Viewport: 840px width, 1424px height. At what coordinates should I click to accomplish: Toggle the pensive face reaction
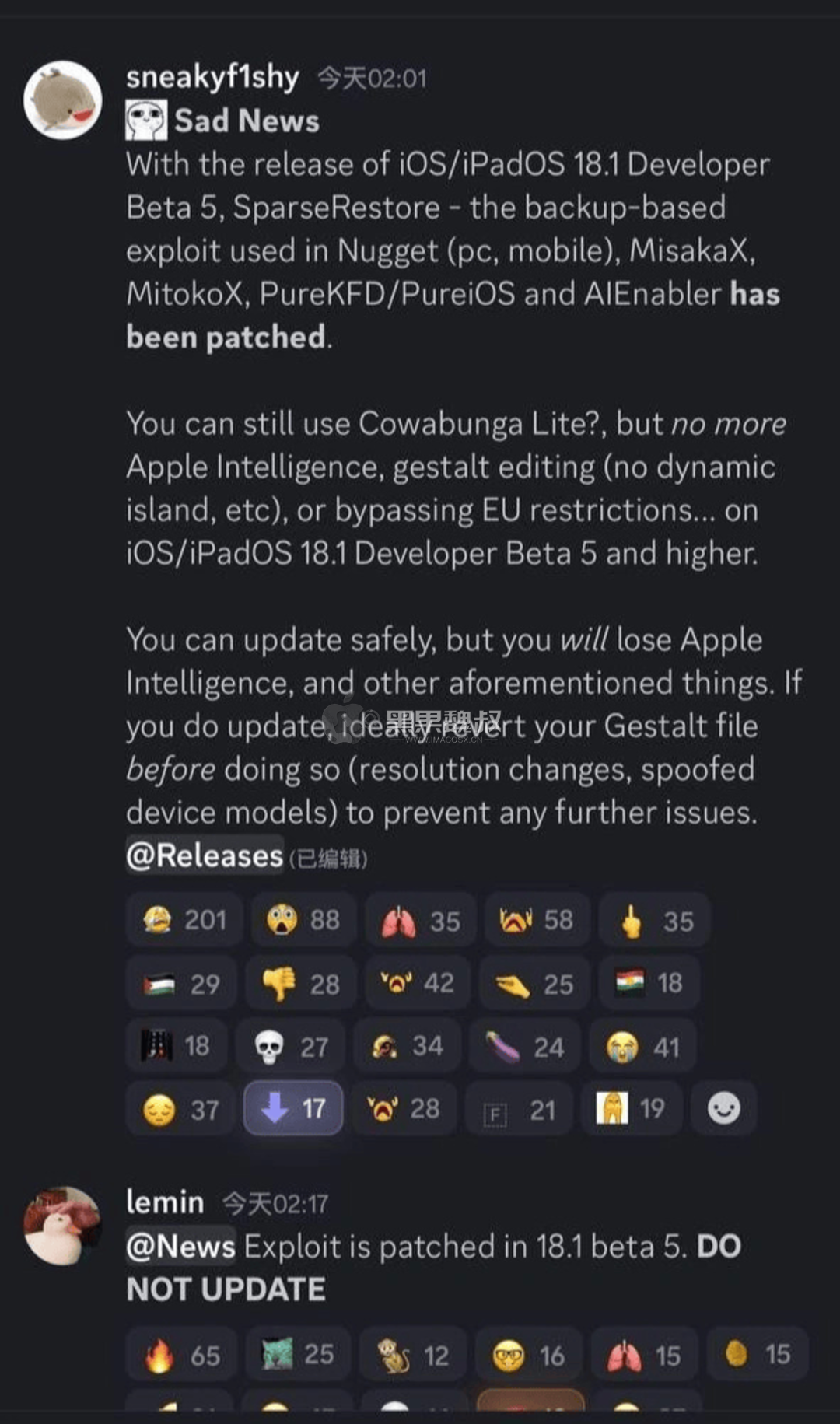click(x=180, y=1107)
